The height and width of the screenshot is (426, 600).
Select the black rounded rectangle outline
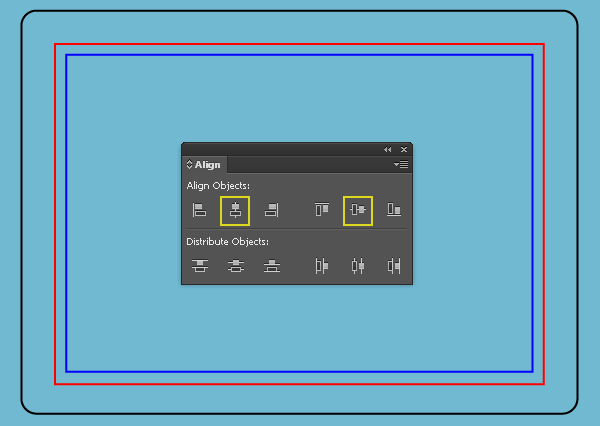[299, 11]
